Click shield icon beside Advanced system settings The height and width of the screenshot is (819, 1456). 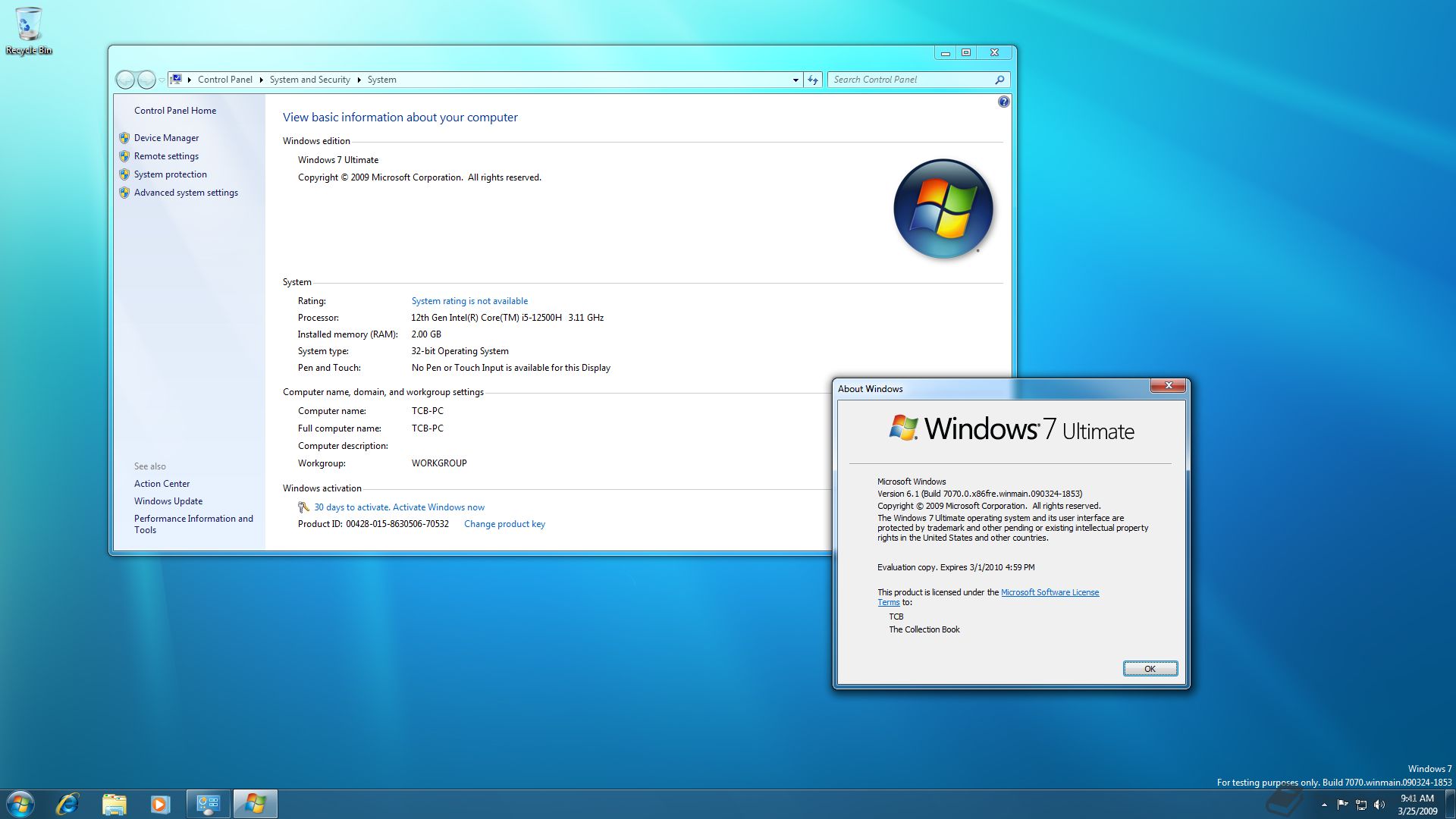coord(124,193)
